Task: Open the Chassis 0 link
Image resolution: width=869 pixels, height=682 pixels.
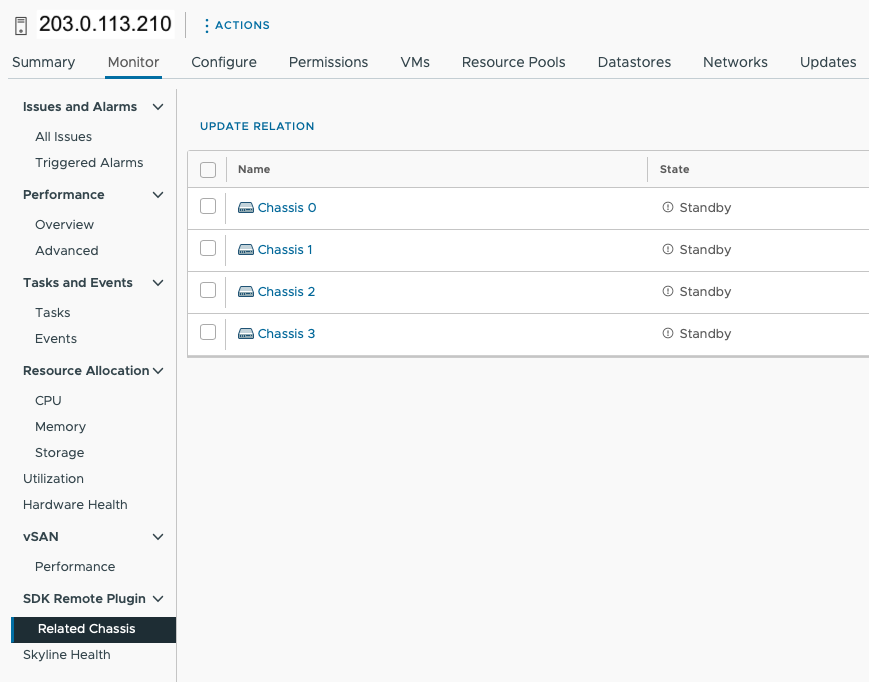Action: 287,208
